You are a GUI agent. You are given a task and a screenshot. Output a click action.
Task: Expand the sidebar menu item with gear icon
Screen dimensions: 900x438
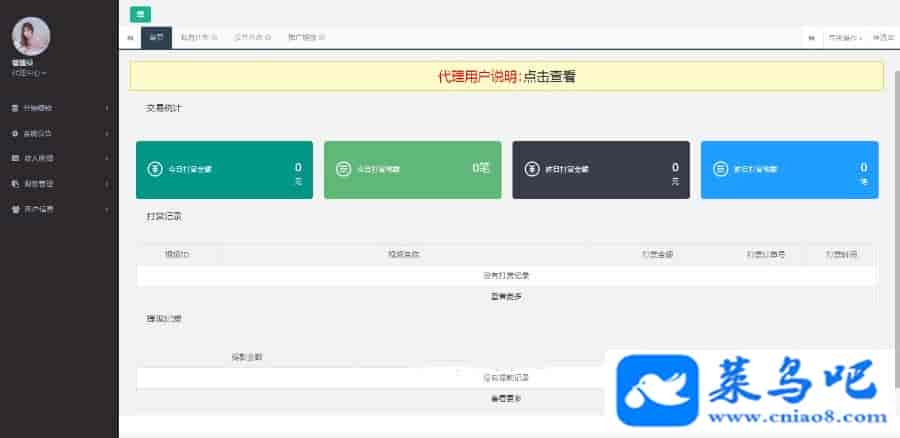click(59, 133)
